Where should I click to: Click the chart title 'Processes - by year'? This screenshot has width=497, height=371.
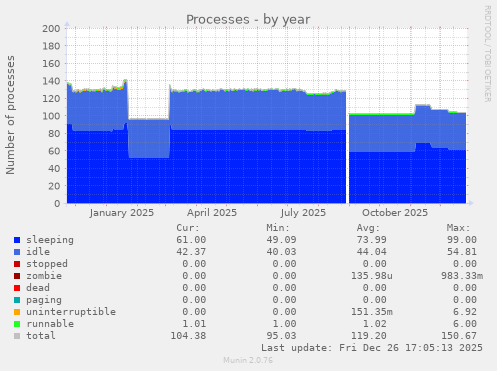coord(248,20)
